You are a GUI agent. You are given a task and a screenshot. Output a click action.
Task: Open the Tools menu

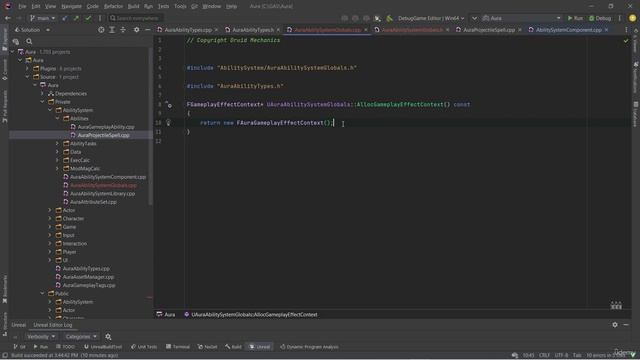click(180, 7)
